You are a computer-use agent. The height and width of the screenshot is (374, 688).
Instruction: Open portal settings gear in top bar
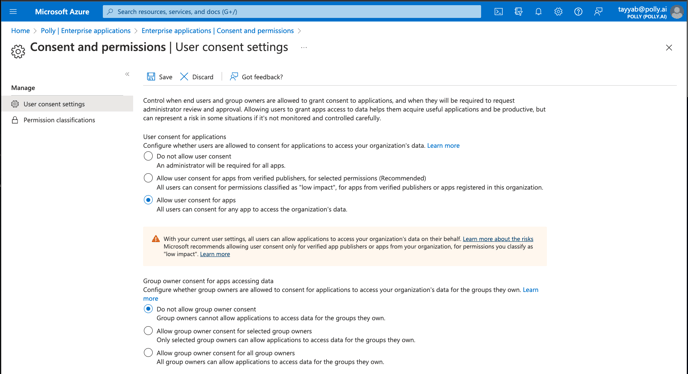[x=558, y=12]
